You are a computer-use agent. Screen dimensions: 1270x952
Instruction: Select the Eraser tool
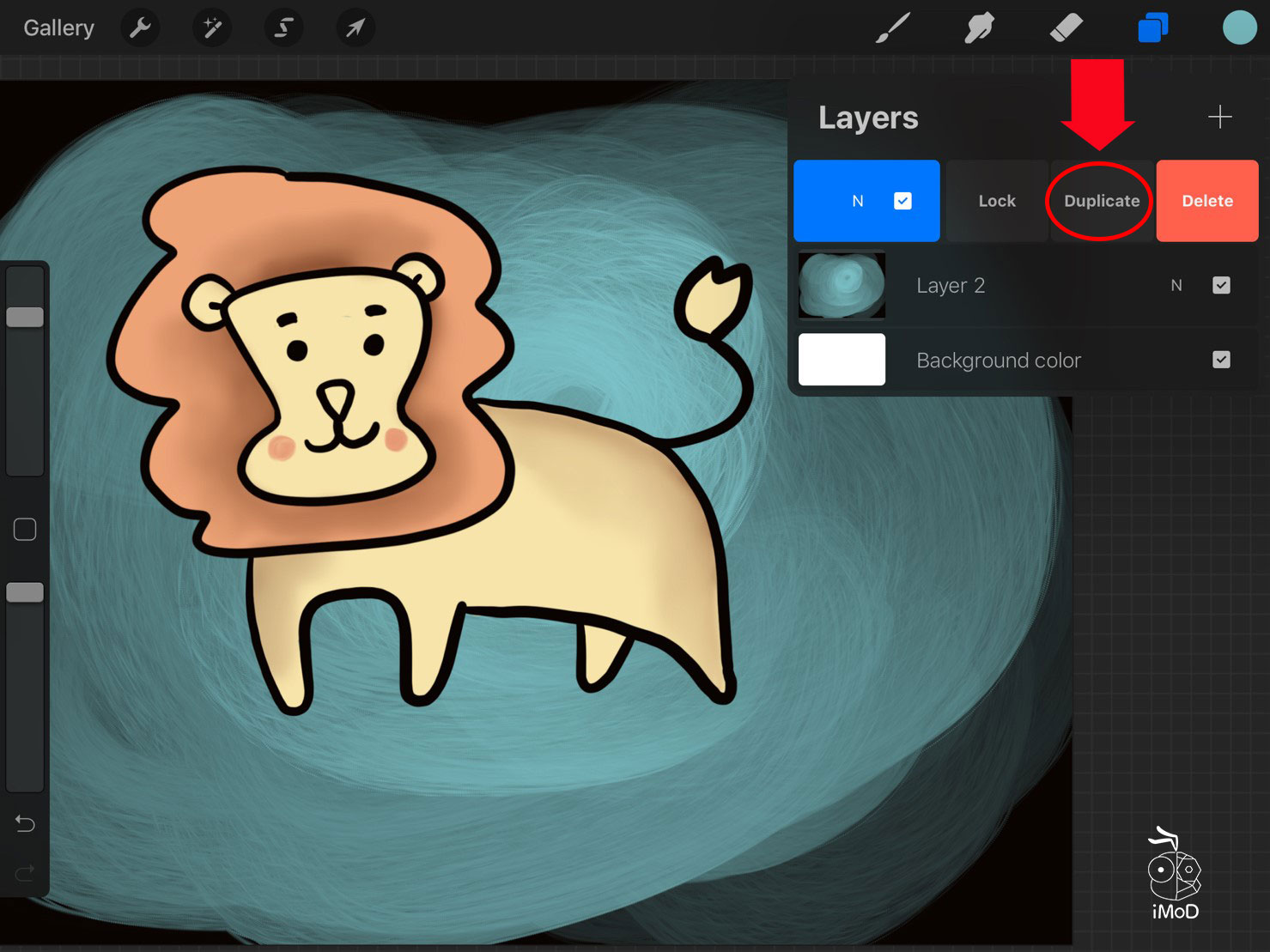1066,28
